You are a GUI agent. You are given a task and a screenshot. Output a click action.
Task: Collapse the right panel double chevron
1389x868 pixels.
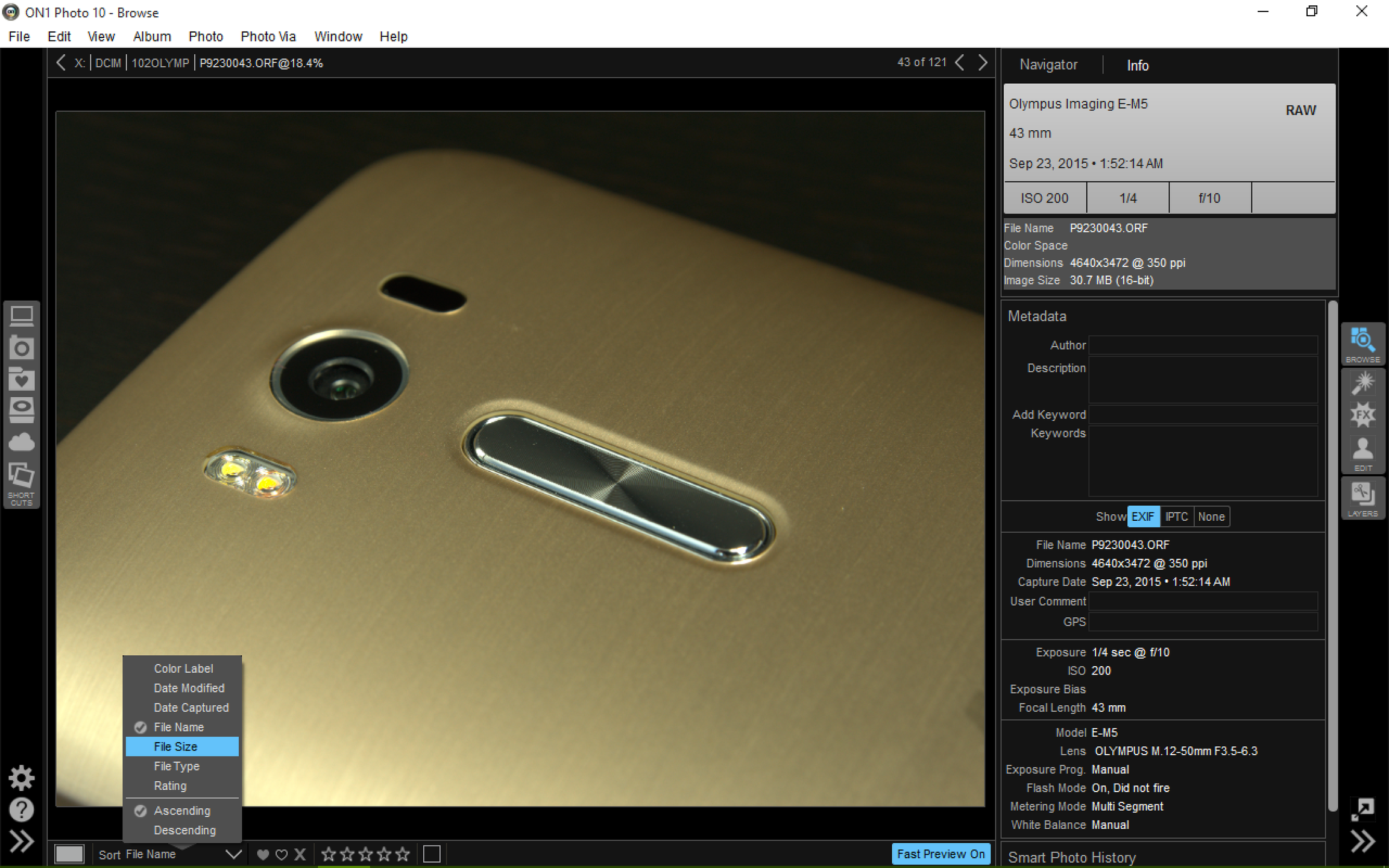point(1362,841)
